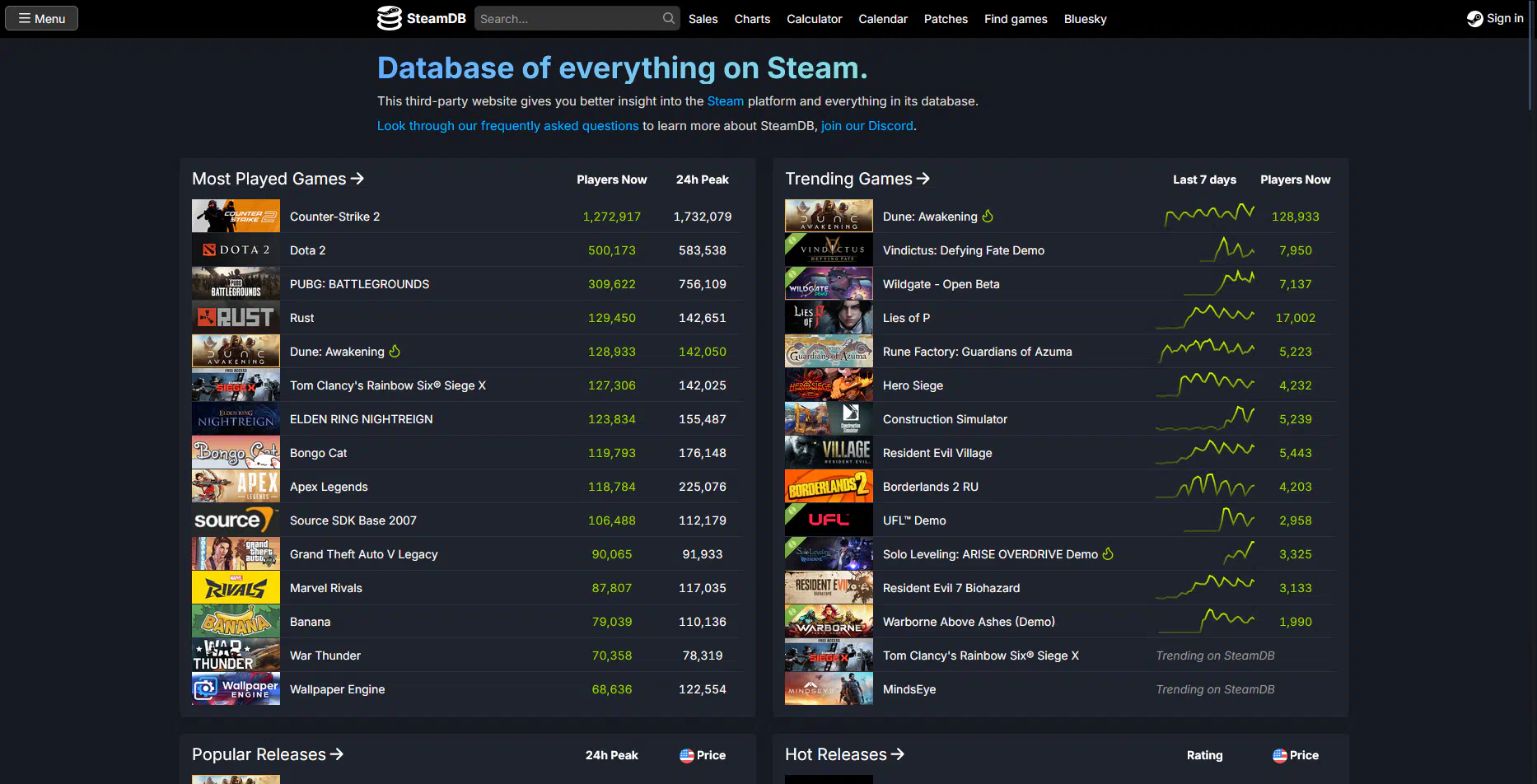Image resolution: width=1537 pixels, height=784 pixels.
Task: Click the Dune: Awakening 7-day sparkline
Action: pos(1209,216)
